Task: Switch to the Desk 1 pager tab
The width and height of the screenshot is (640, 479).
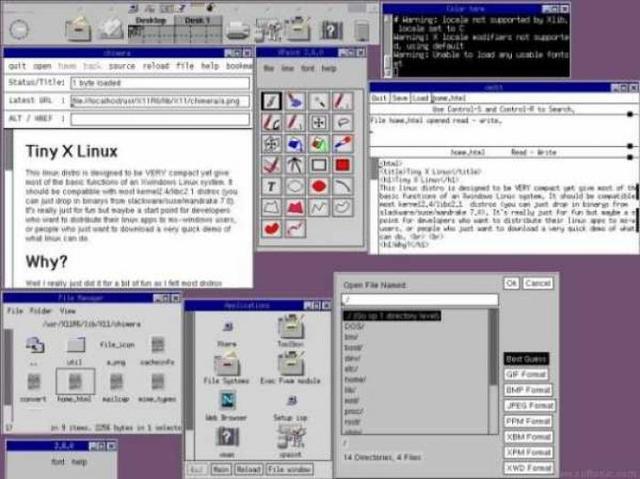Action: [x=198, y=20]
